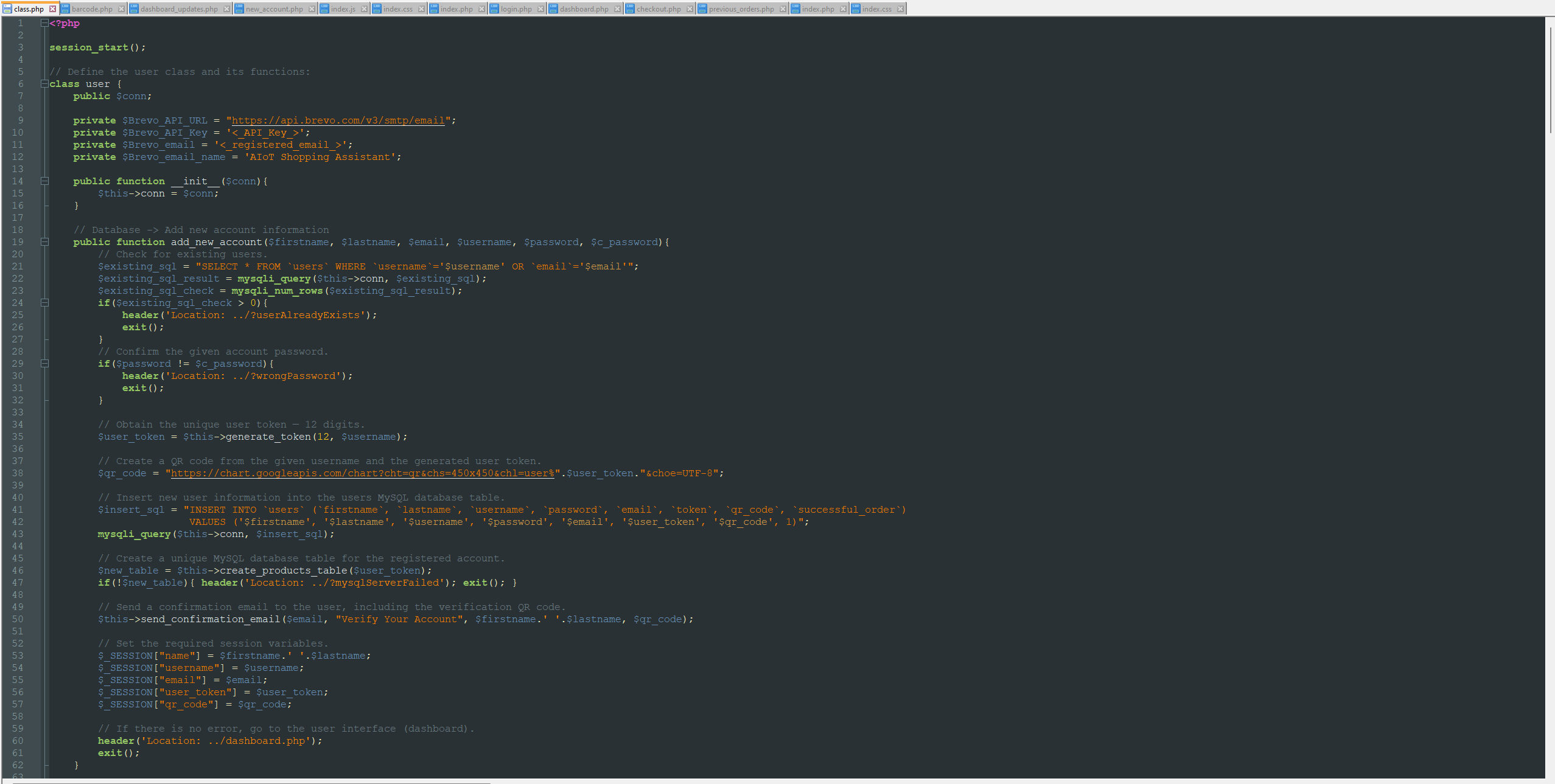The image size is (1555, 784).
Task: Click the file icon on the index.js tab
Action: coord(324,9)
